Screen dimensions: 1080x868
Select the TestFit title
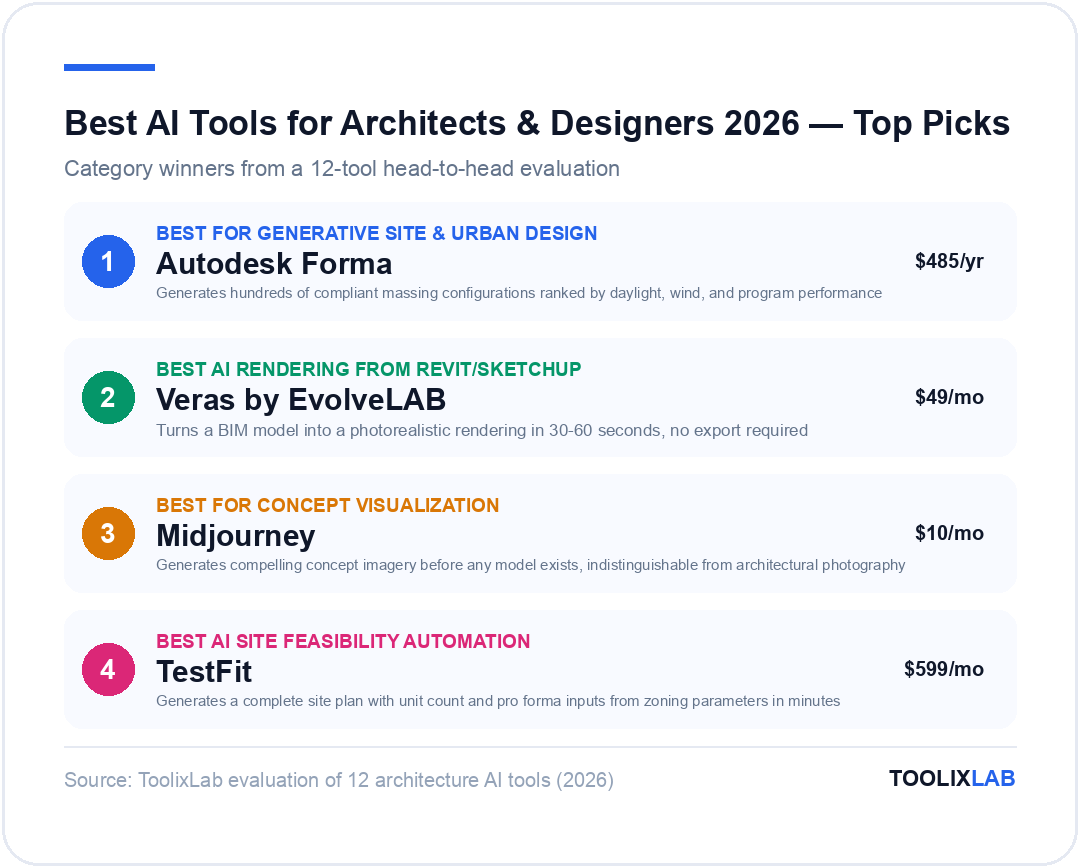point(204,672)
